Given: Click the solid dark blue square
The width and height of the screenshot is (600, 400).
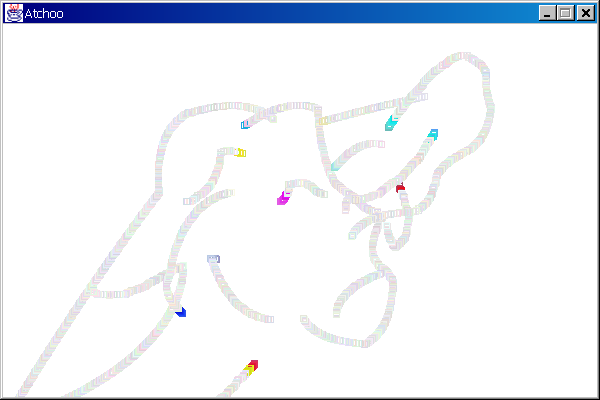Looking at the screenshot, I should pyautogui.click(x=181, y=313).
